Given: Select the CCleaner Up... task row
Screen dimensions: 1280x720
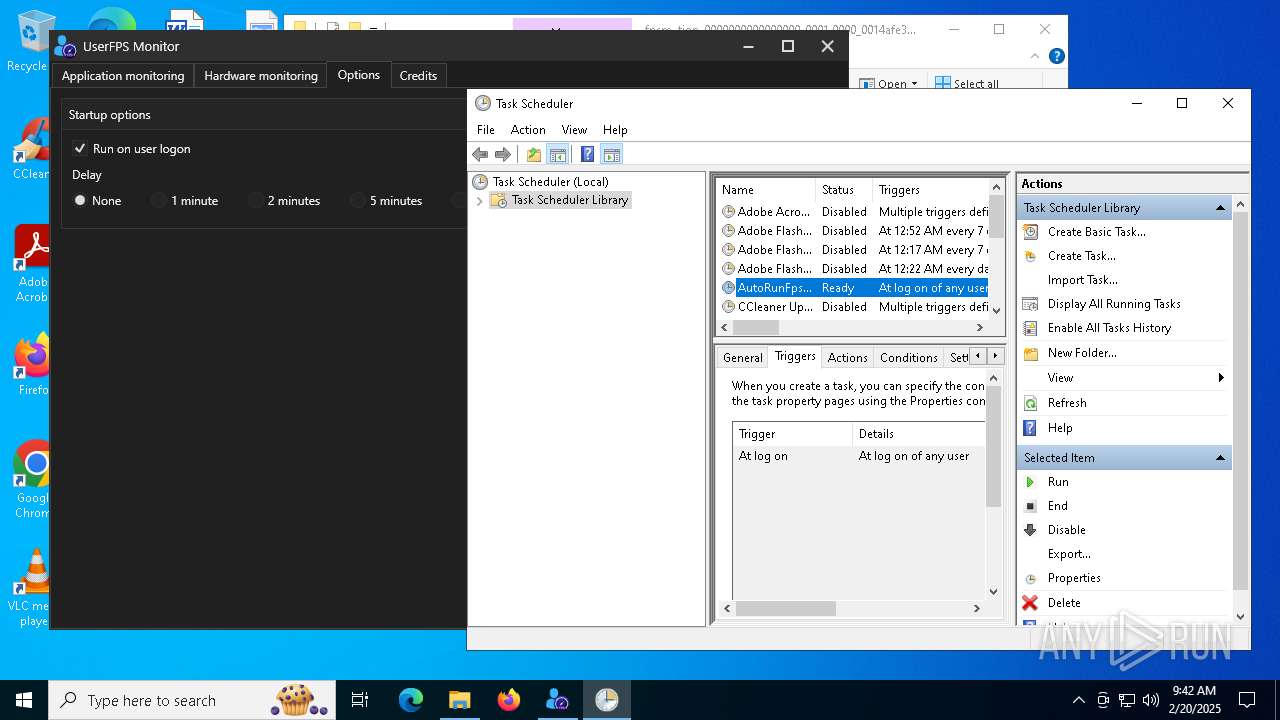Looking at the screenshot, I should (854, 307).
